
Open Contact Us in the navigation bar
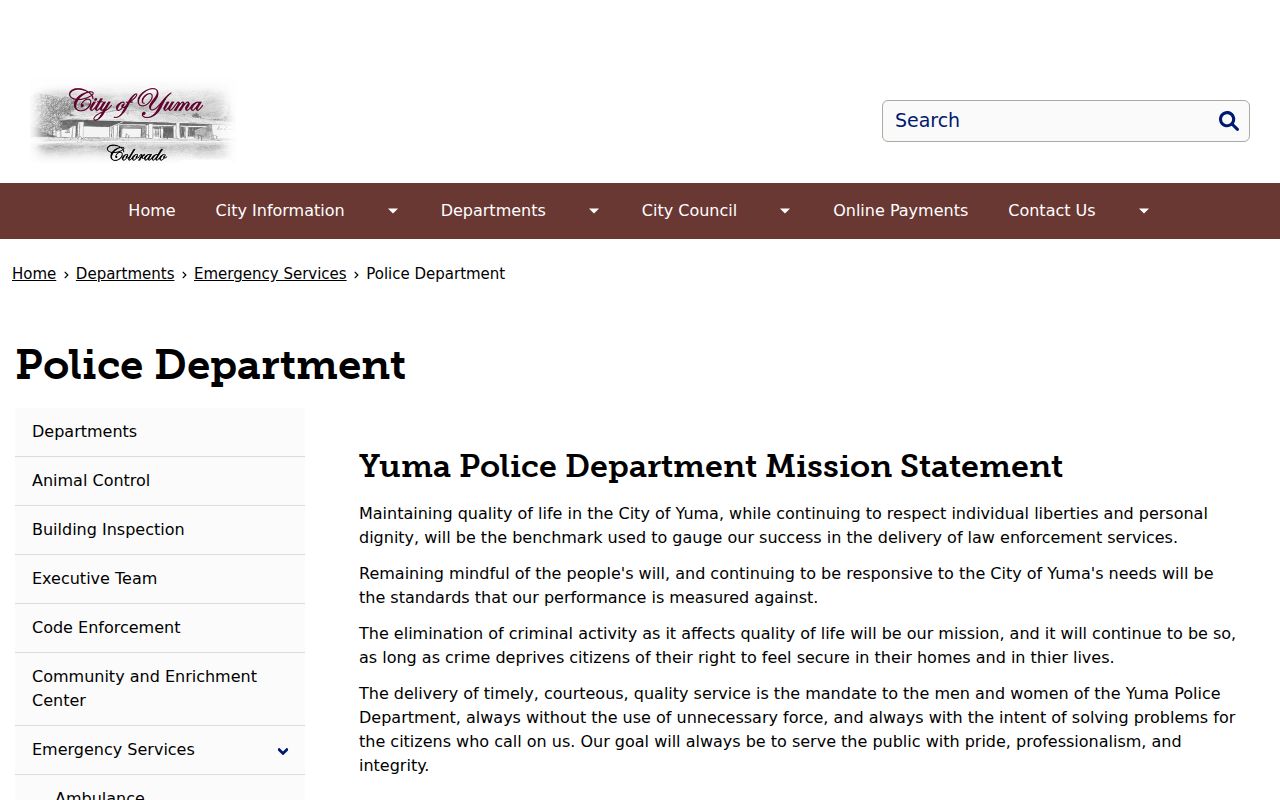point(1051,211)
